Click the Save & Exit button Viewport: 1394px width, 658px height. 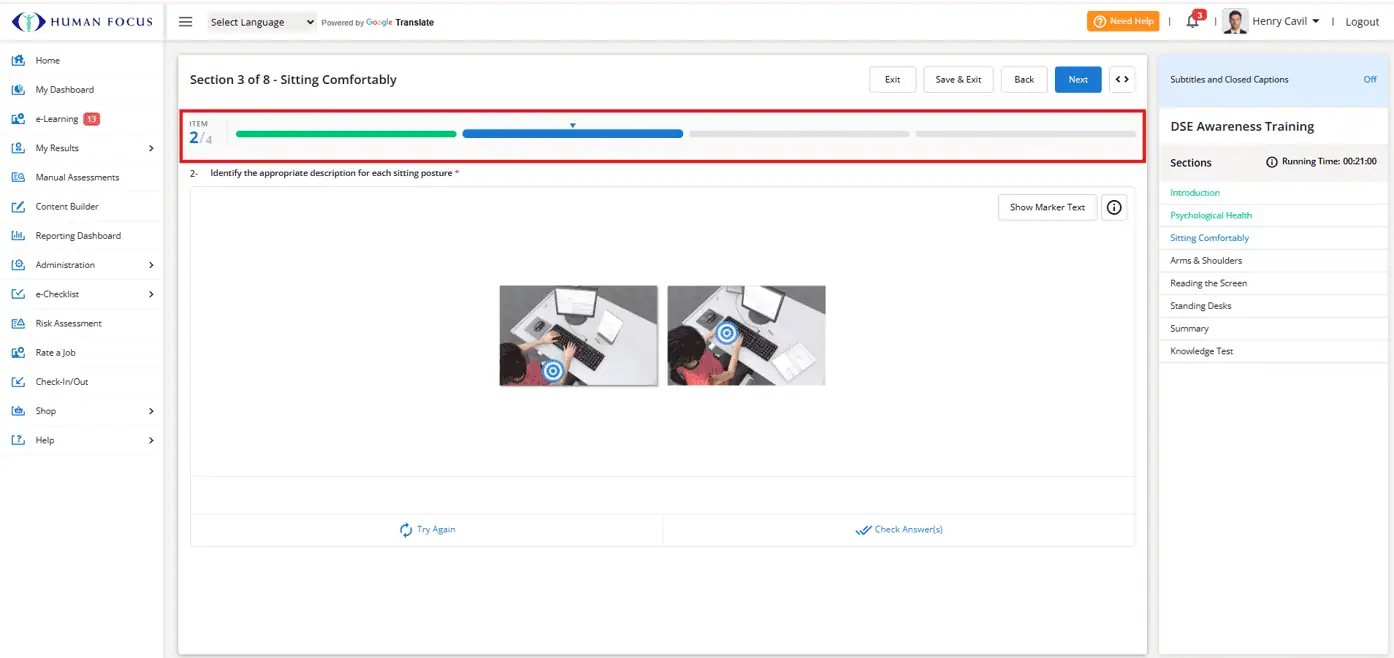tap(958, 80)
